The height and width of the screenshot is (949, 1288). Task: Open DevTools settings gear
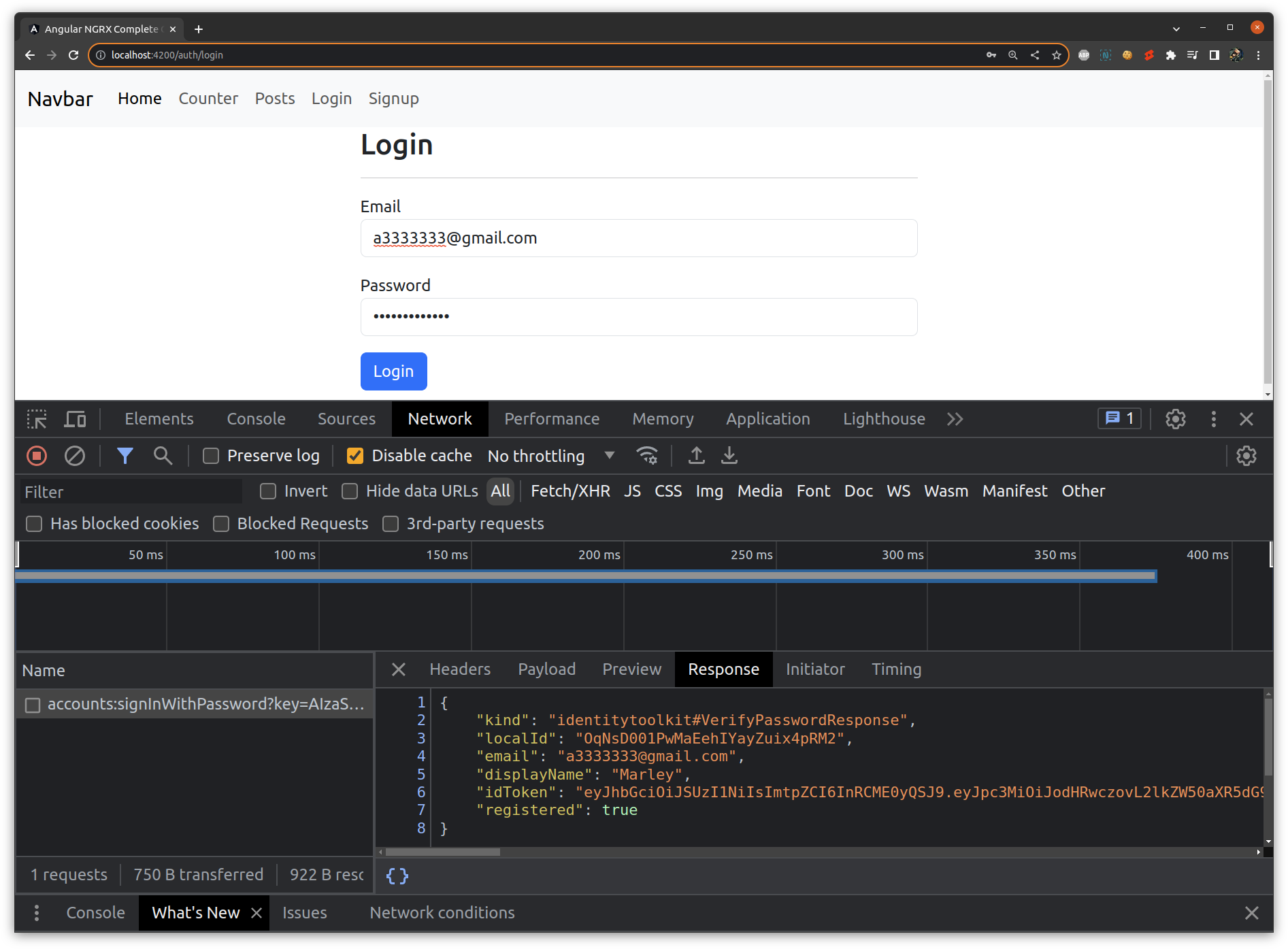click(1176, 419)
